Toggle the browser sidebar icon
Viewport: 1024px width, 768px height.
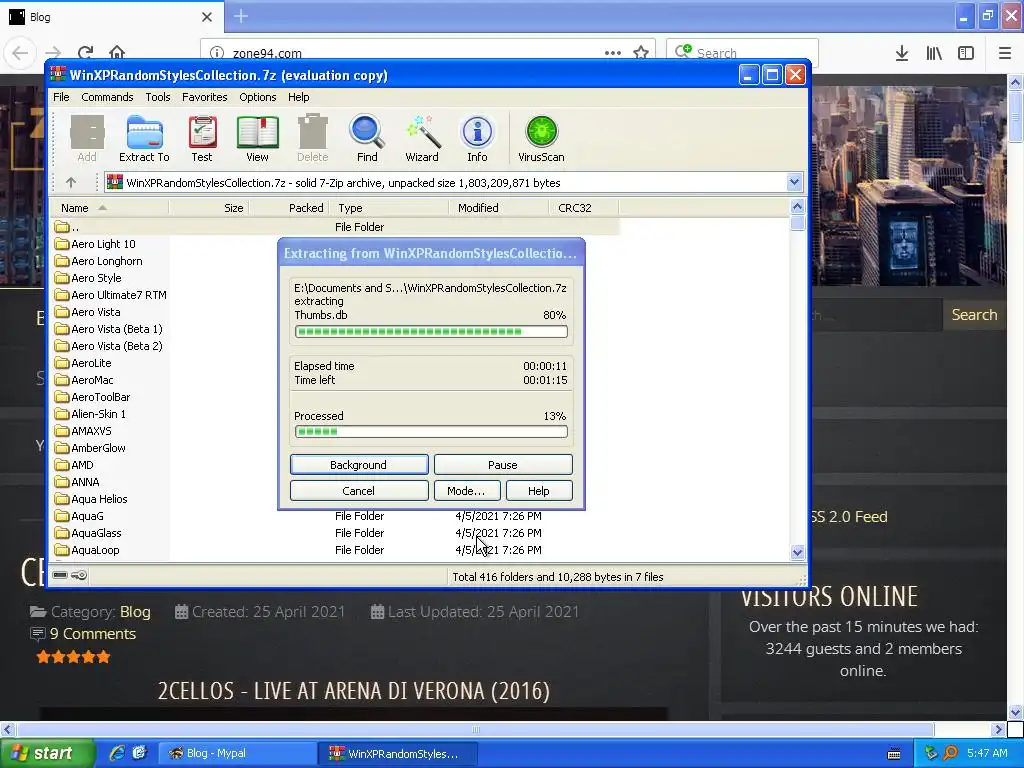pyautogui.click(x=966, y=53)
